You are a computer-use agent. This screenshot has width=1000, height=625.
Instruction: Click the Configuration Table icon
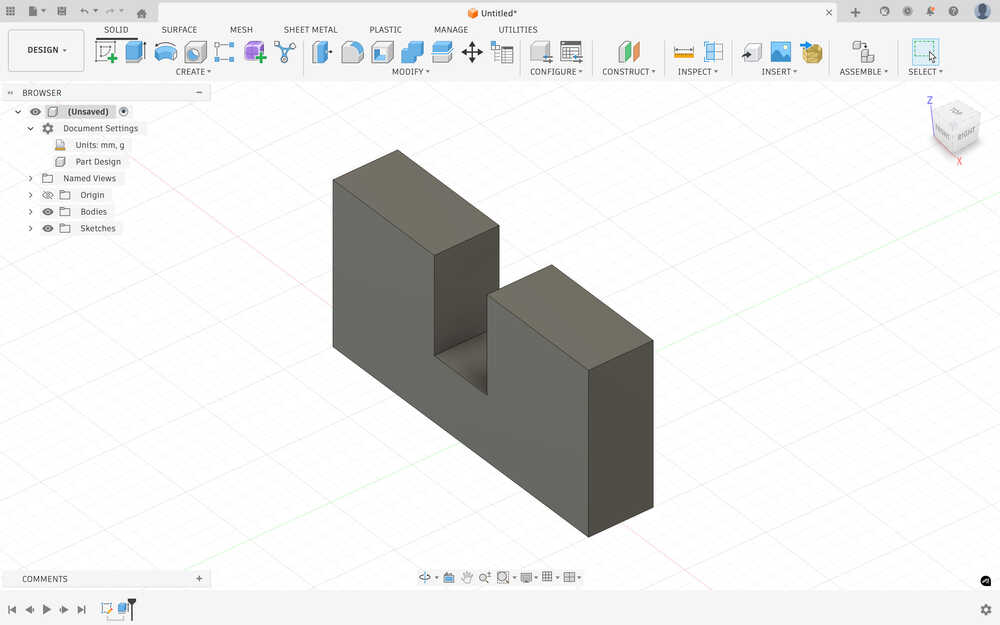pyautogui.click(x=571, y=52)
